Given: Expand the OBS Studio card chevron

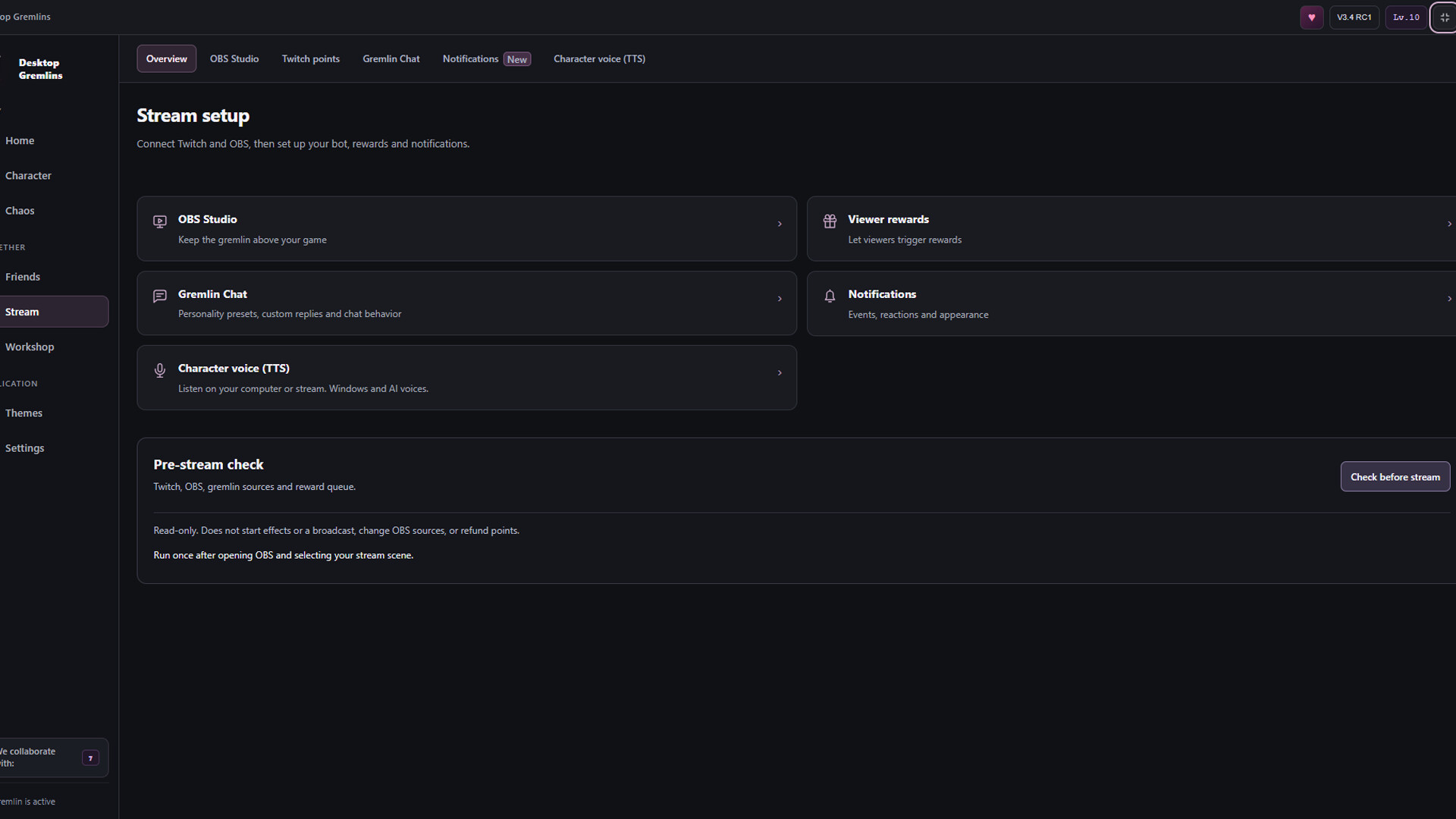Looking at the screenshot, I should [x=780, y=224].
